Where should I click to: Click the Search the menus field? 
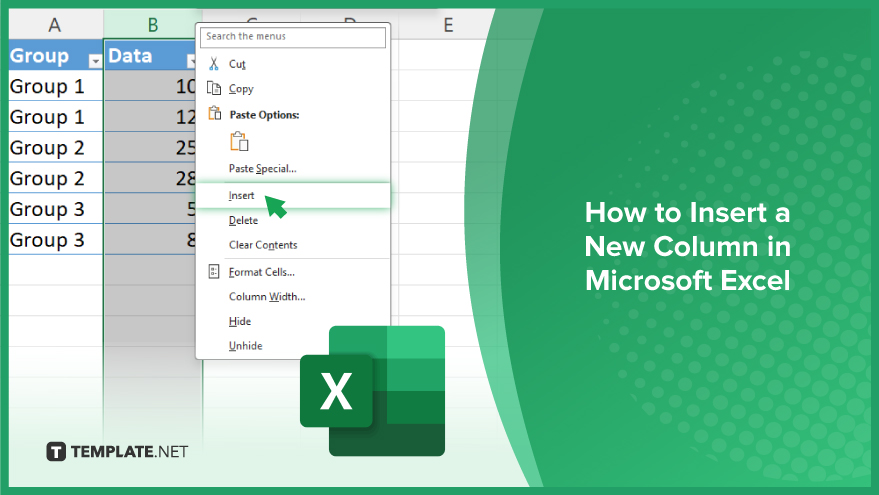tap(293, 36)
